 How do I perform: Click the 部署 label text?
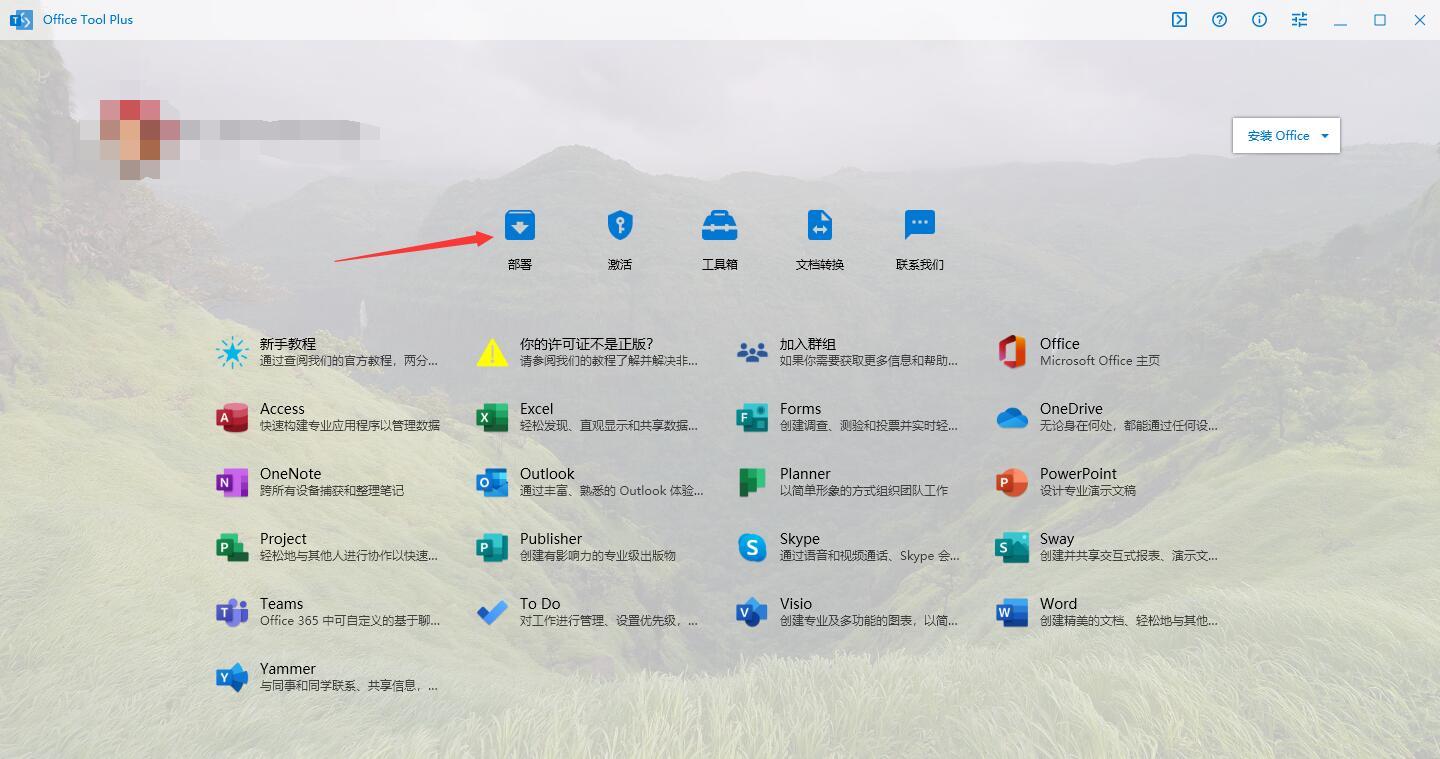520,265
